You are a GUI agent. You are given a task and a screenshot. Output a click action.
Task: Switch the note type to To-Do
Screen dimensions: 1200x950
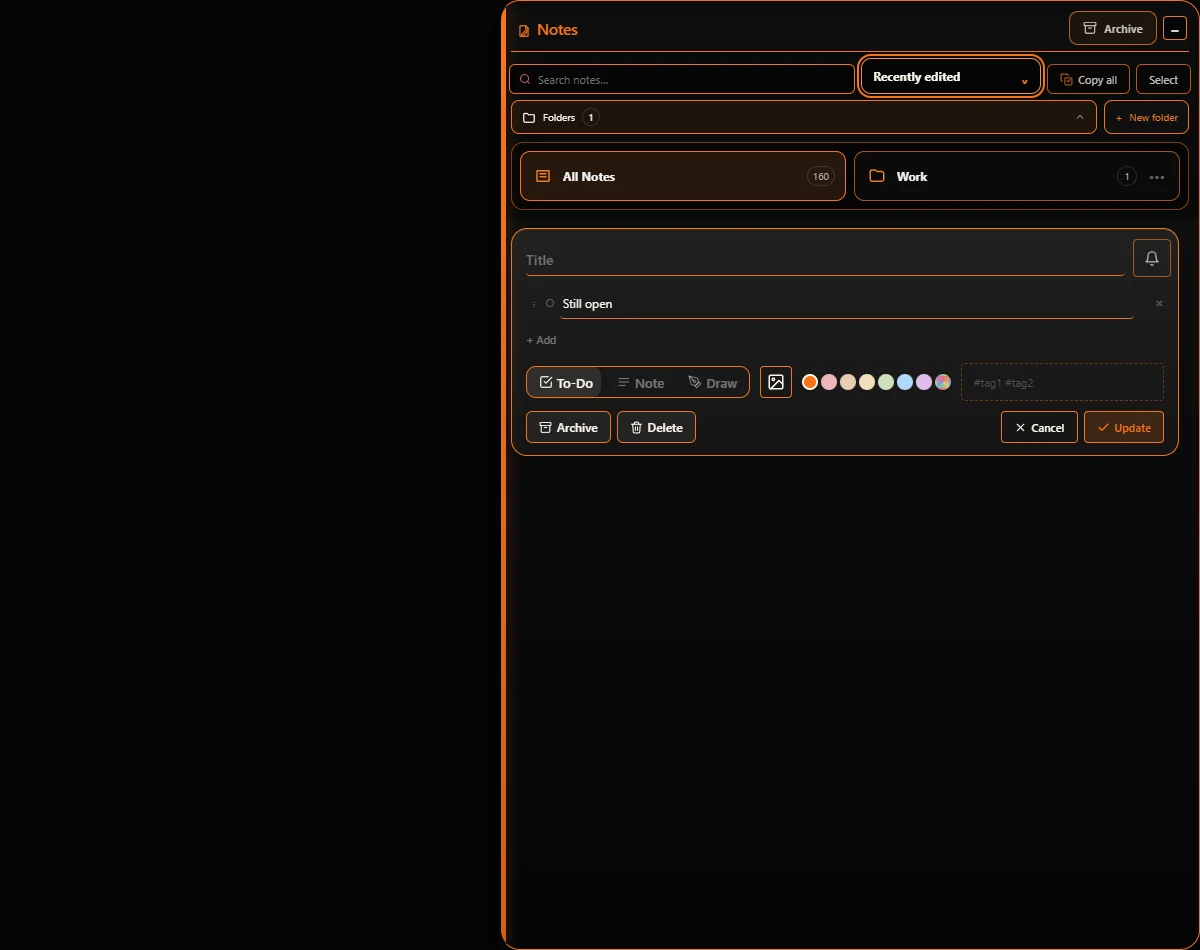click(x=566, y=383)
